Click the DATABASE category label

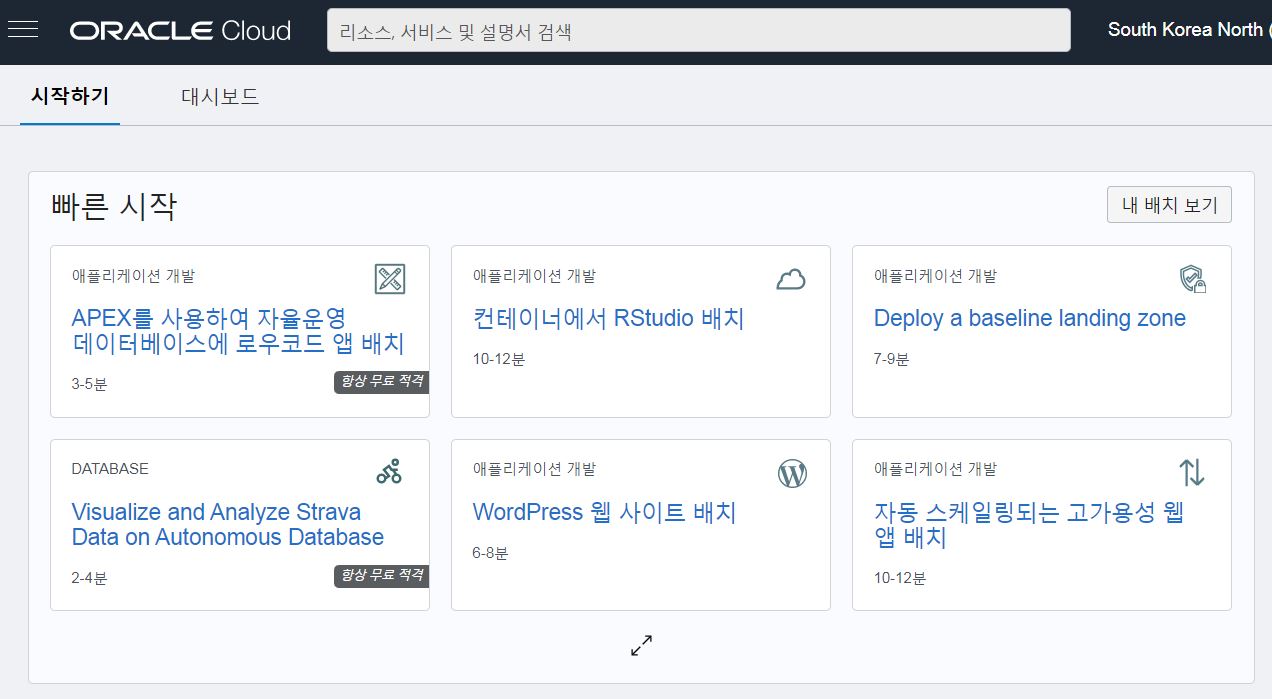pyautogui.click(x=110, y=469)
